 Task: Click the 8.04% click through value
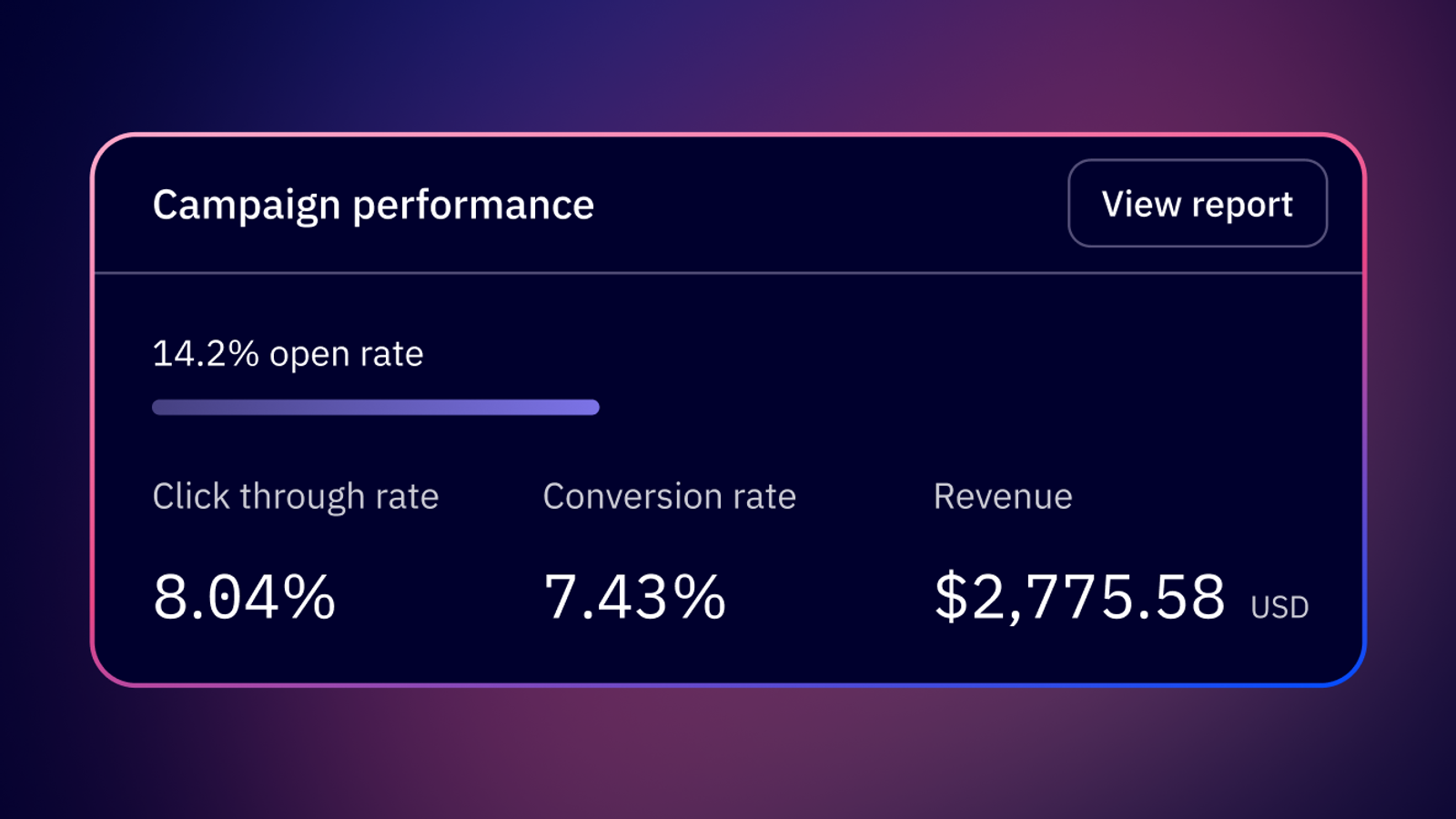tap(244, 598)
